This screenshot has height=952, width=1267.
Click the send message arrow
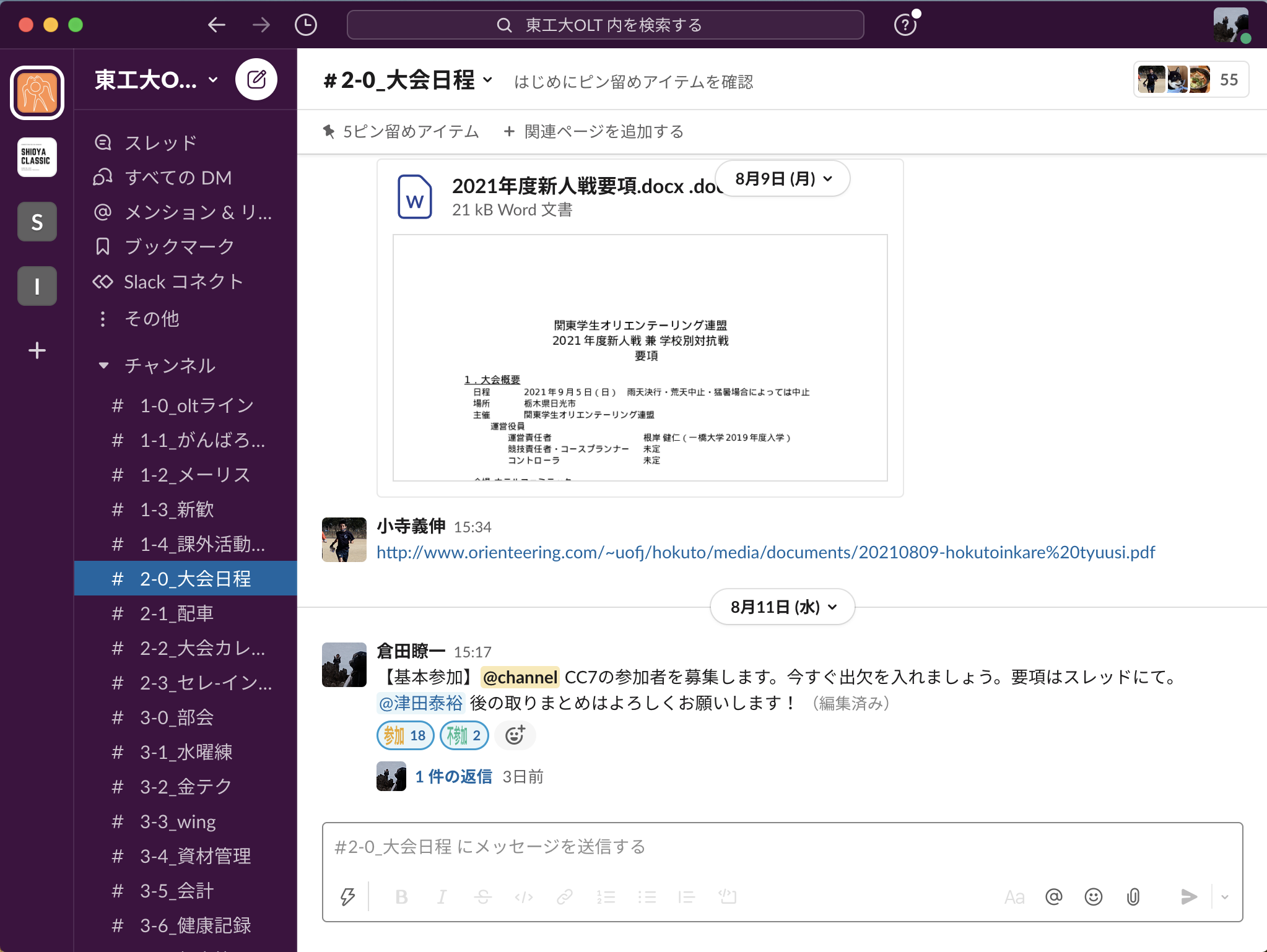tap(1188, 896)
